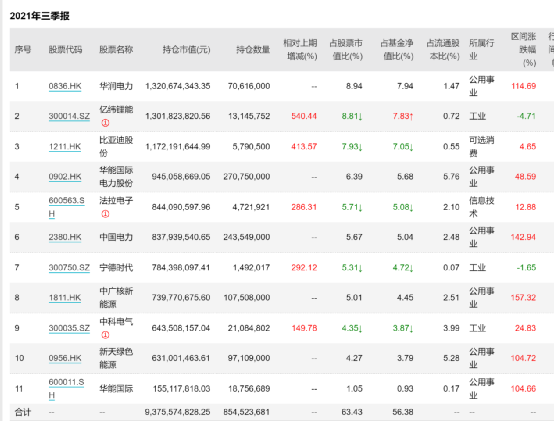Select market value 1,320,674,343.35

[178, 86]
